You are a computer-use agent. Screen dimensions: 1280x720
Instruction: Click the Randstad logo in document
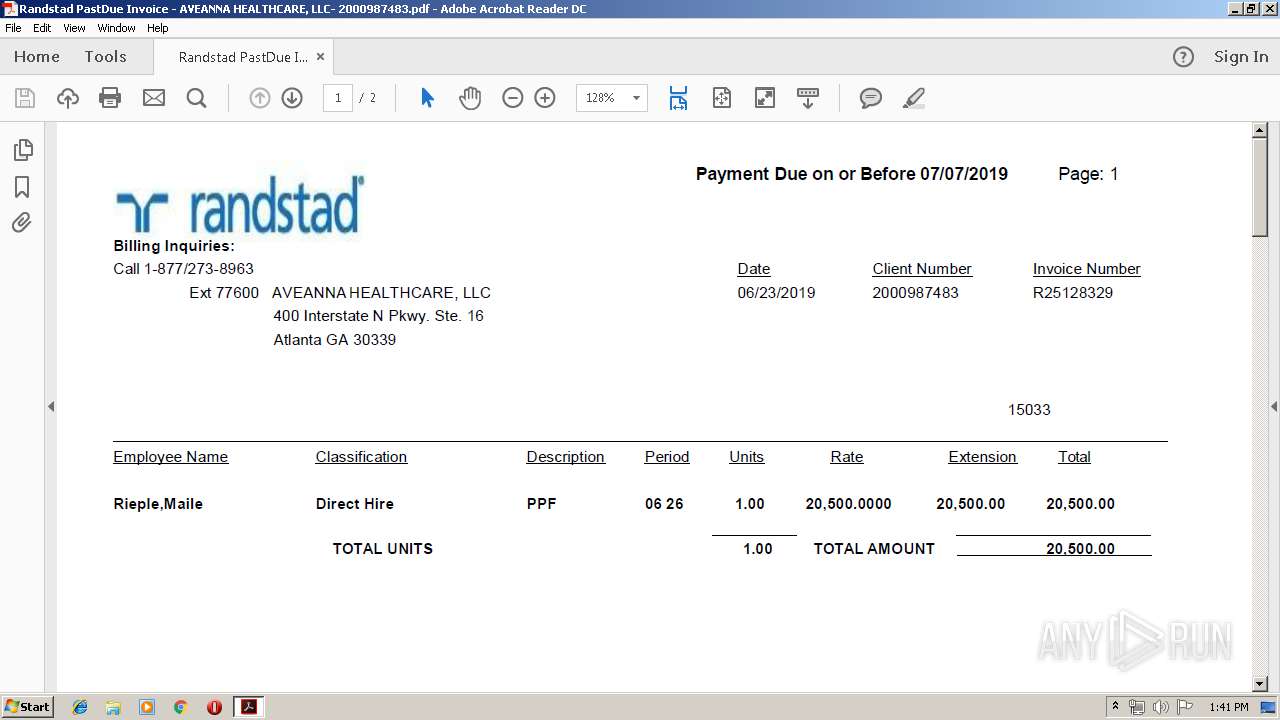(240, 206)
